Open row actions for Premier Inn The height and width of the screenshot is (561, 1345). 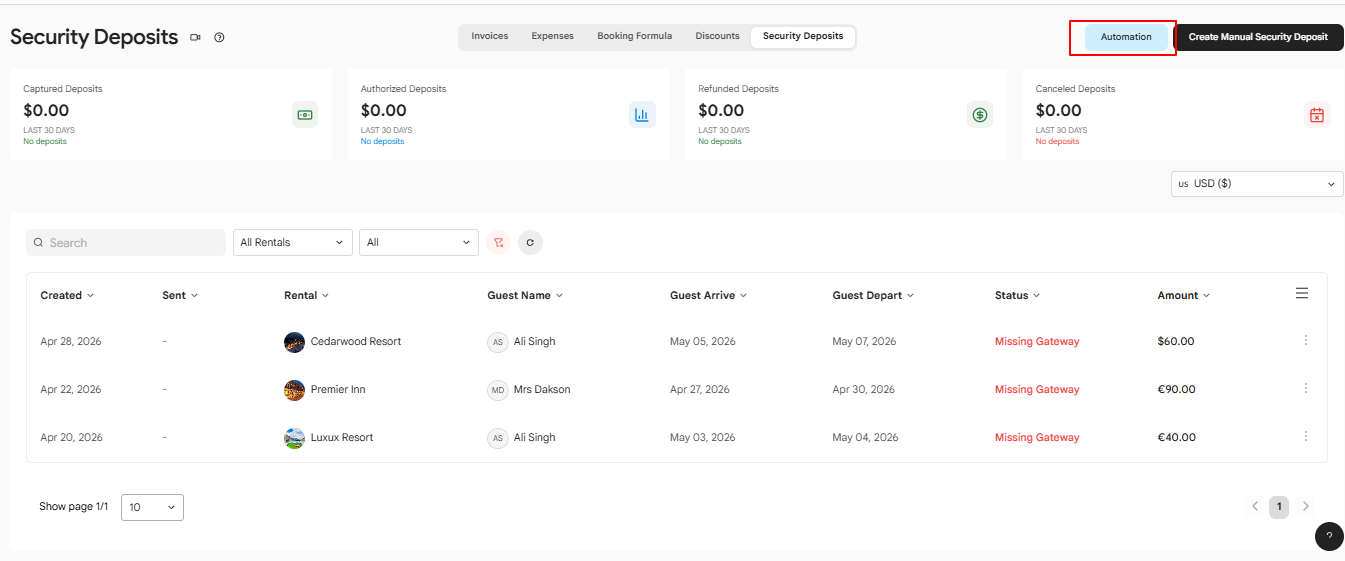click(x=1305, y=389)
